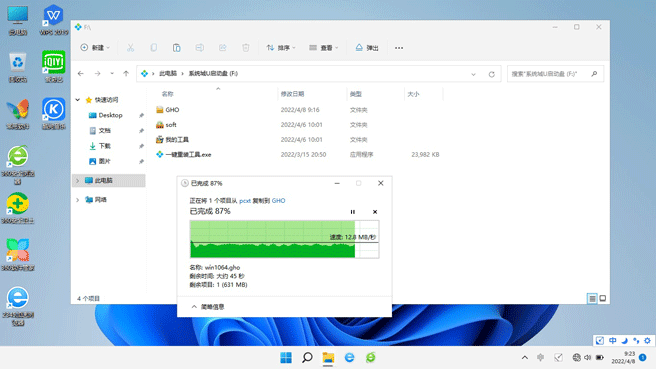The width and height of the screenshot is (656, 369).
Task: Open the bottom blue e browser shortcut
Action: coord(18,306)
